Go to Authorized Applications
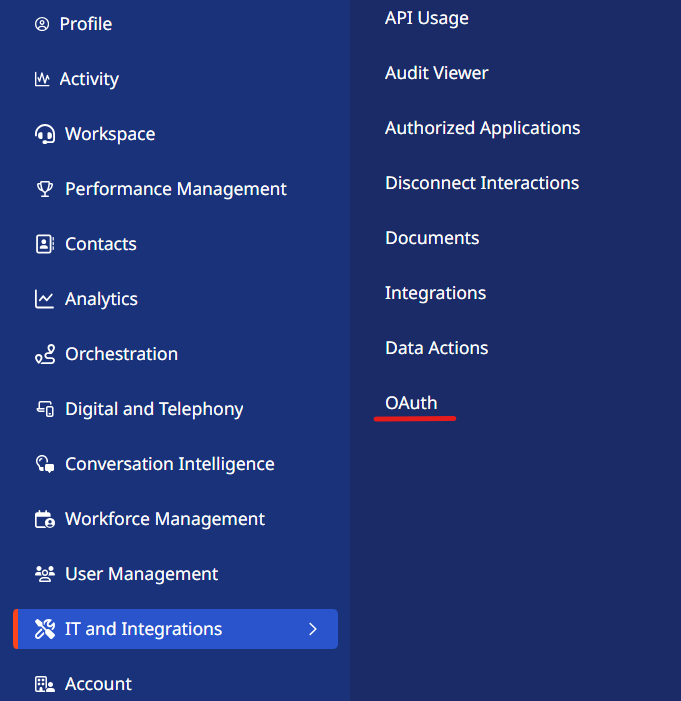 pos(482,128)
